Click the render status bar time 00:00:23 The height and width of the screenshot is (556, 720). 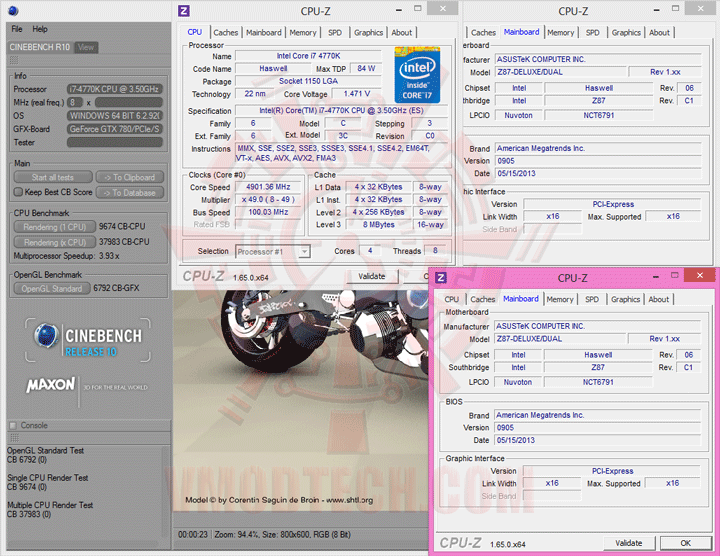(x=193, y=535)
